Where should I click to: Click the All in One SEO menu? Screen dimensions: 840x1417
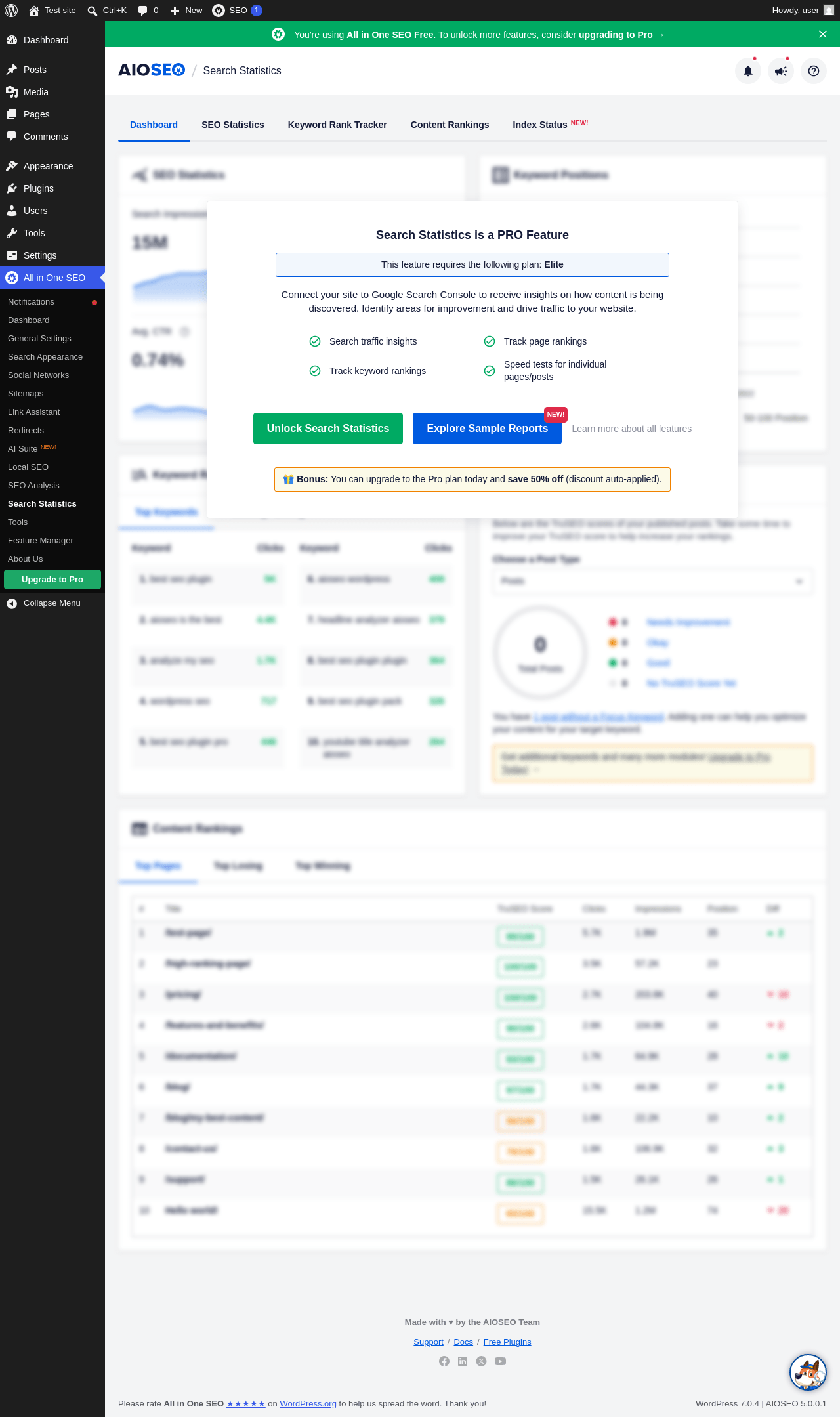coord(52,278)
